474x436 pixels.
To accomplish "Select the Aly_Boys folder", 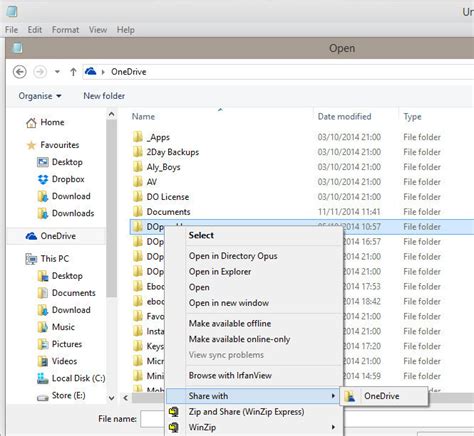I will coord(163,167).
